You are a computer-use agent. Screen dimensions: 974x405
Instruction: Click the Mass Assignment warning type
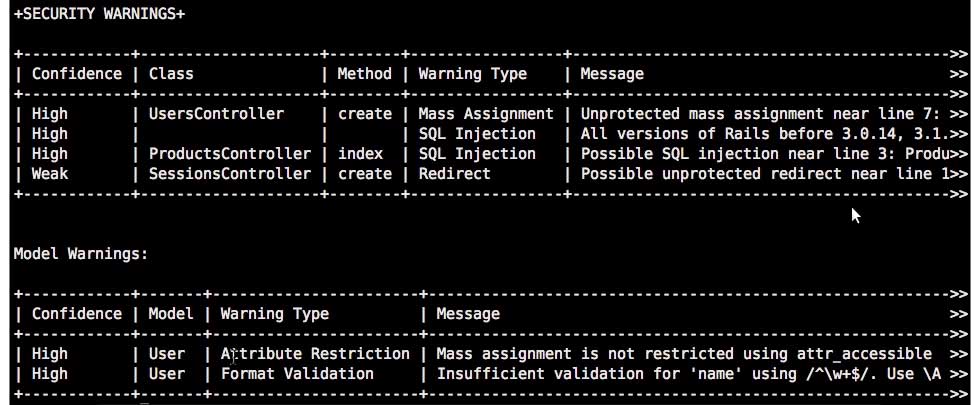(486, 114)
